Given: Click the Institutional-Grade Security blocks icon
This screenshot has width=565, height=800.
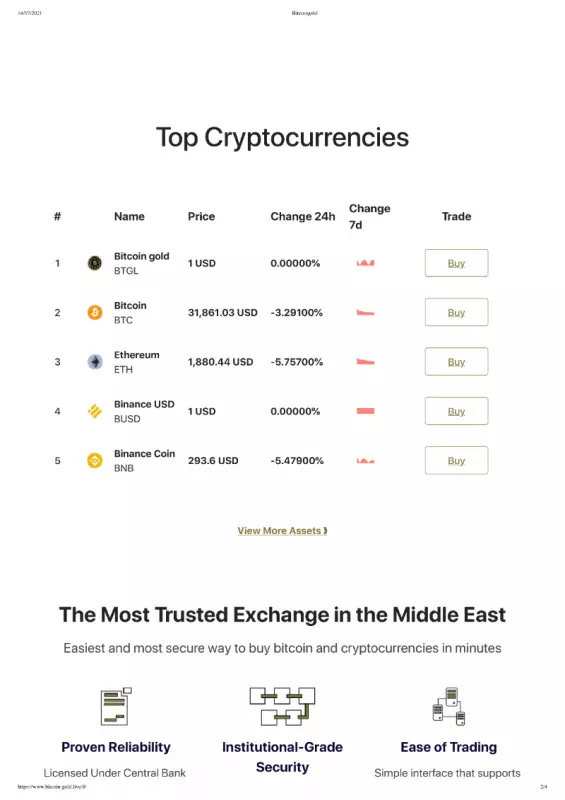Looking at the screenshot, I should (x=282, y=707).
